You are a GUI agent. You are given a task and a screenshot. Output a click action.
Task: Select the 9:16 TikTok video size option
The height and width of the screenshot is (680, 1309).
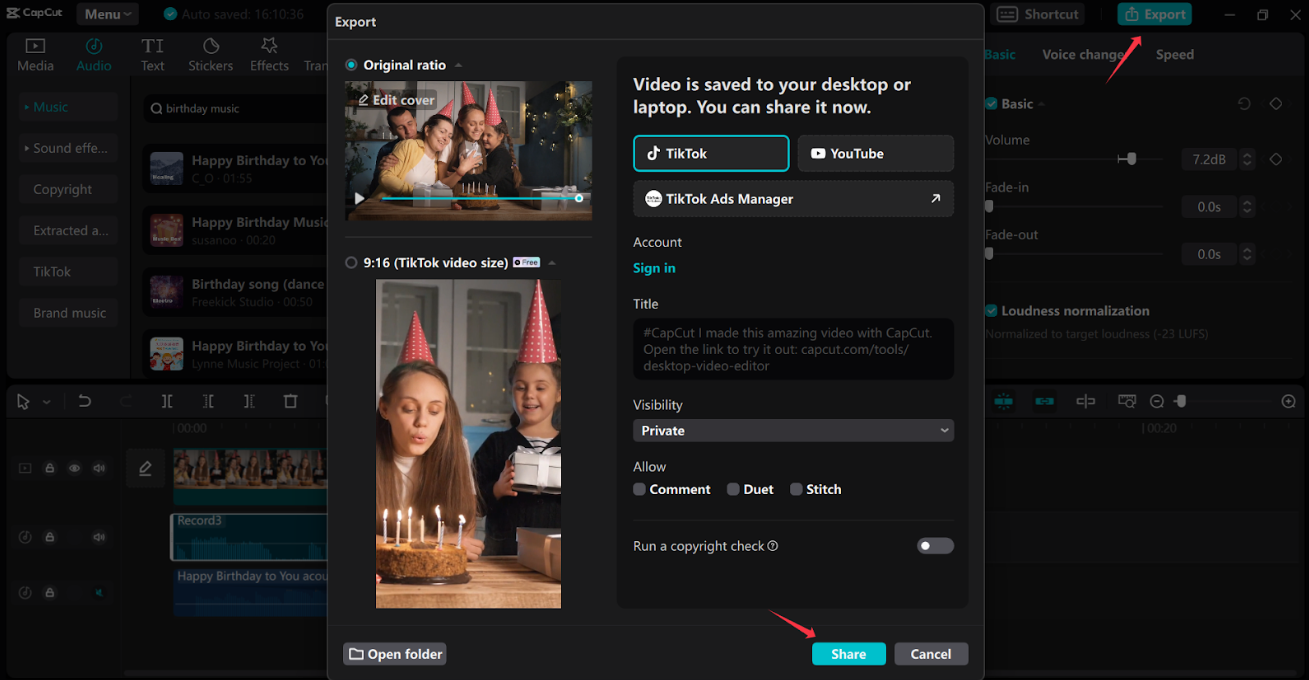(x=351, y=263)
